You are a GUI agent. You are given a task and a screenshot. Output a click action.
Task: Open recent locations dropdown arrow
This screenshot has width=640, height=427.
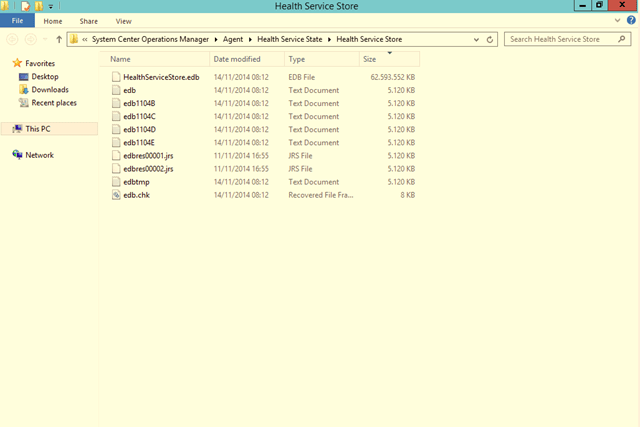coord(45,39)
